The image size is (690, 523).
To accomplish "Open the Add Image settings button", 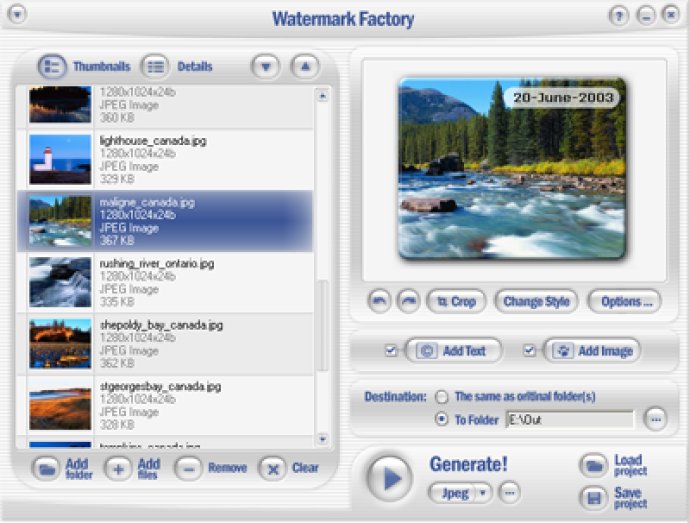I will tap(592, 351).
